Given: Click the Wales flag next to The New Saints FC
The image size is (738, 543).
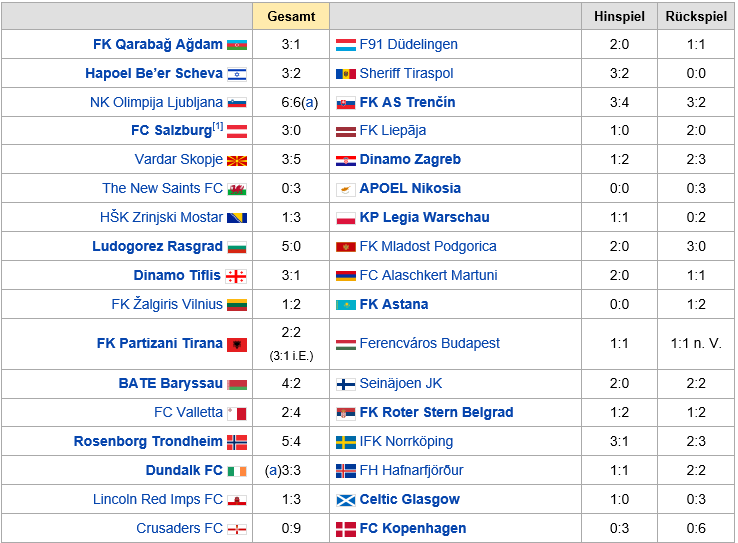Looking at the screenshot, I should (237, 189).
